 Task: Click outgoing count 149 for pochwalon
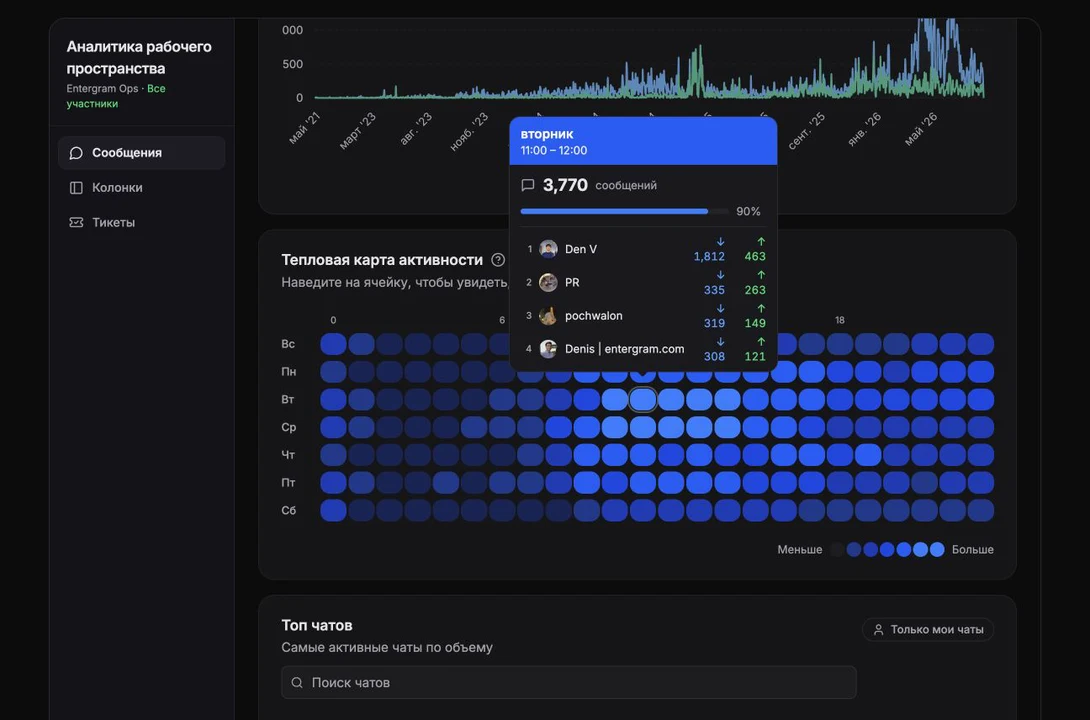[755, 323]
